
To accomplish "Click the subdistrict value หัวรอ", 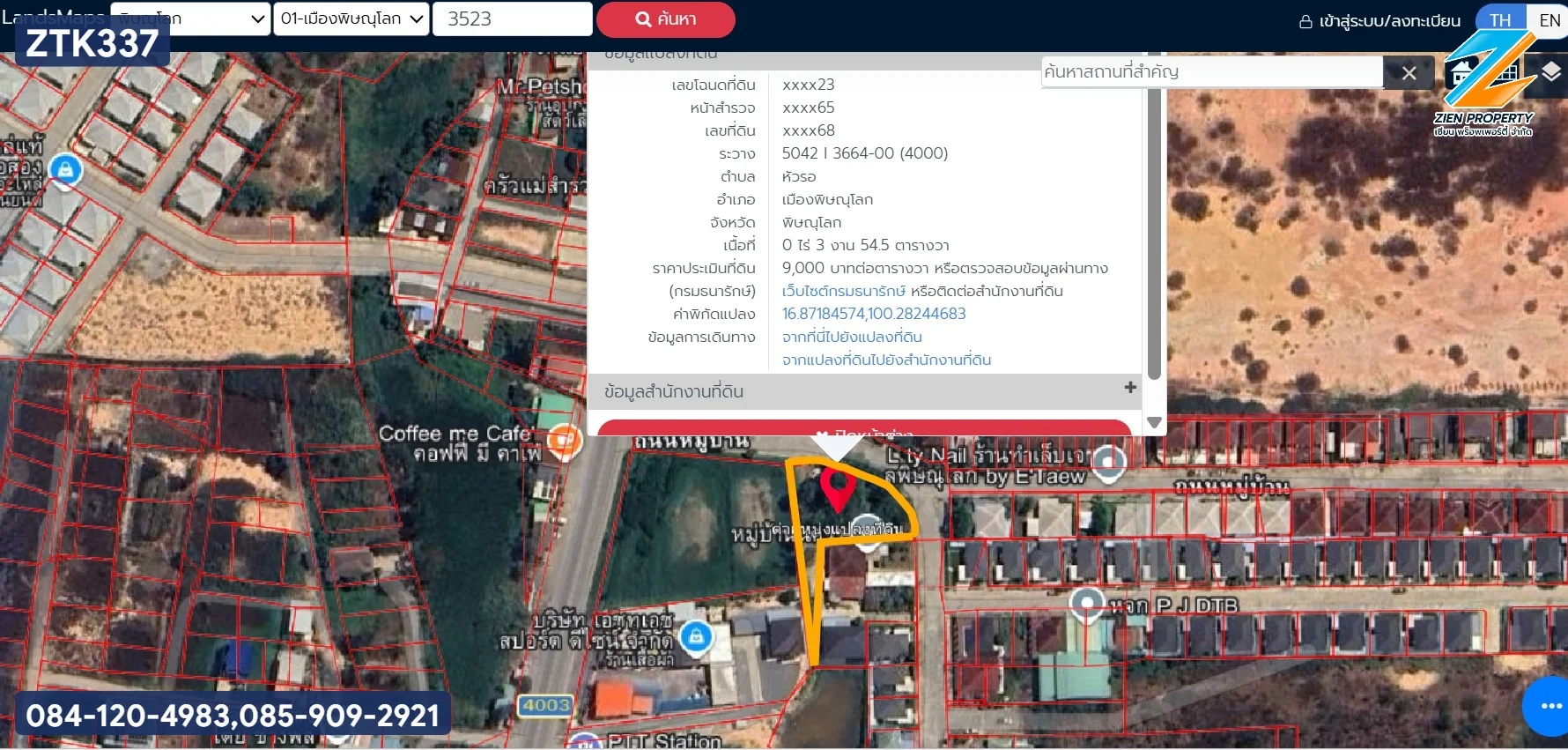I will (799, 176).
